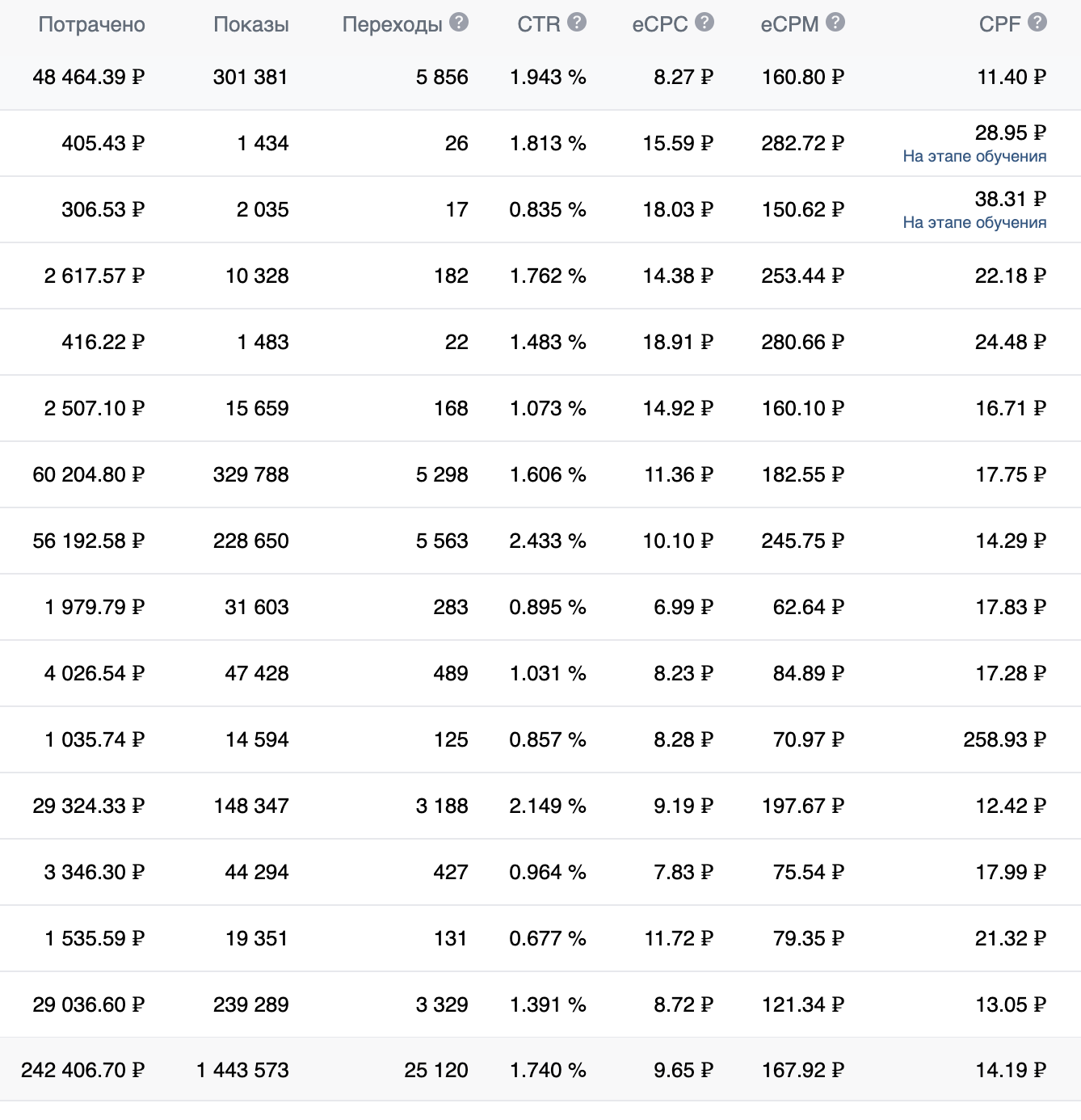Click help icon next to CPF
1081x1120 pixels.
pyautogui.click(x=1037, y=23)
